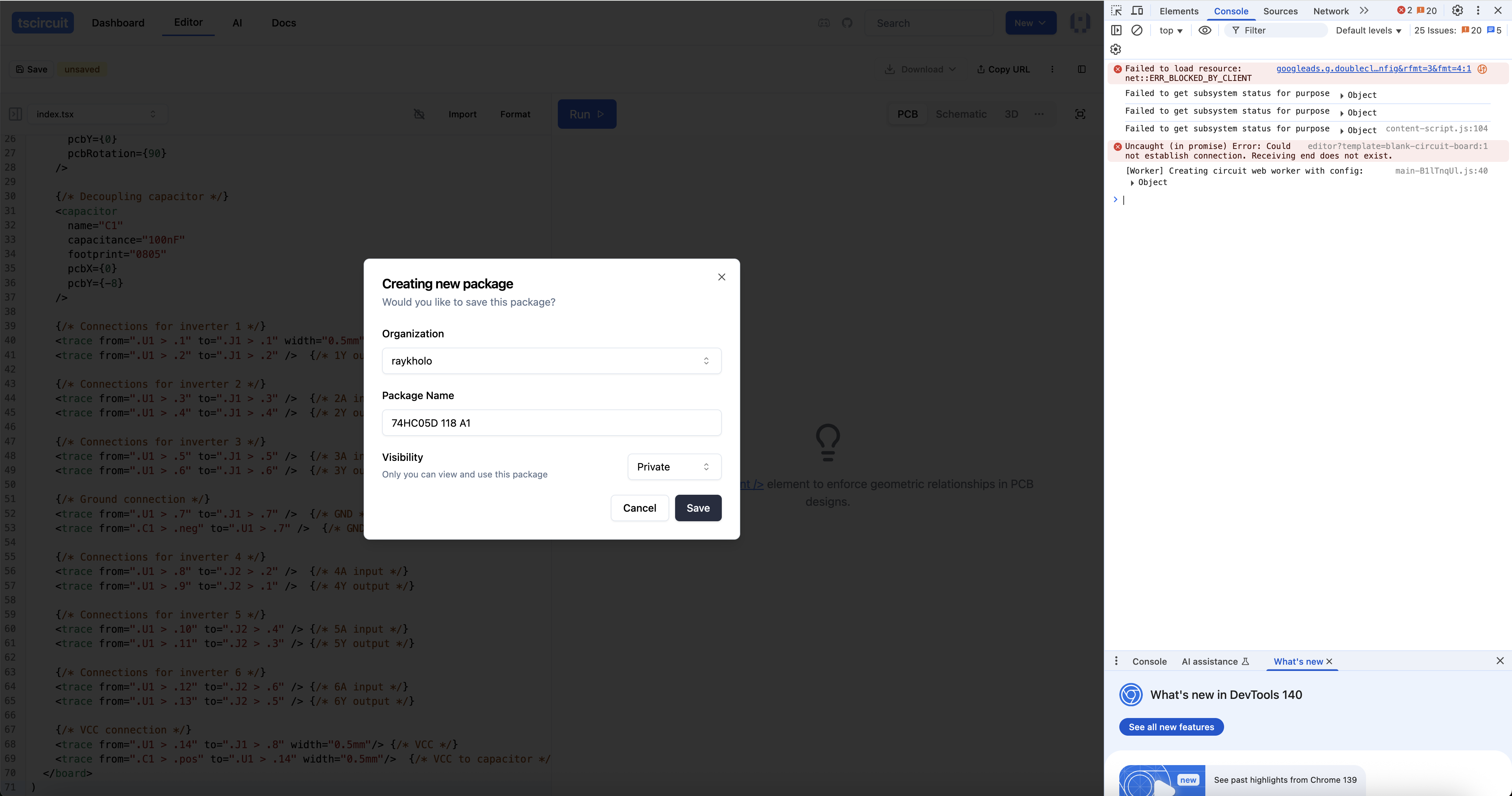Click See all new features button
The image size is (1512, 796).
[1171, 727]
